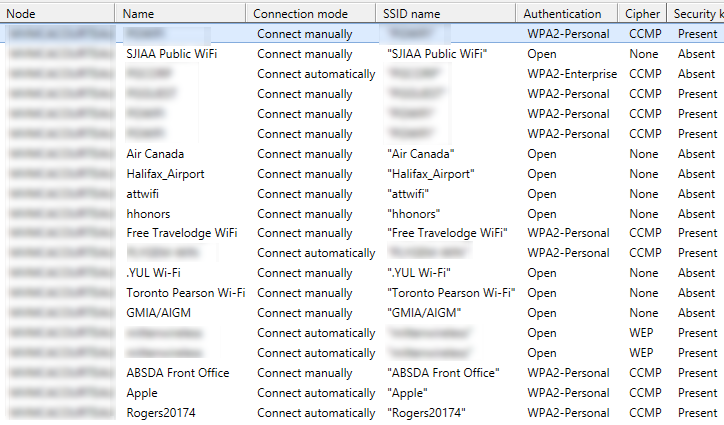
Task: Select the Toronto Pearson Wi-Fi row
Action: pyautogui.click(x=362, y=293)
